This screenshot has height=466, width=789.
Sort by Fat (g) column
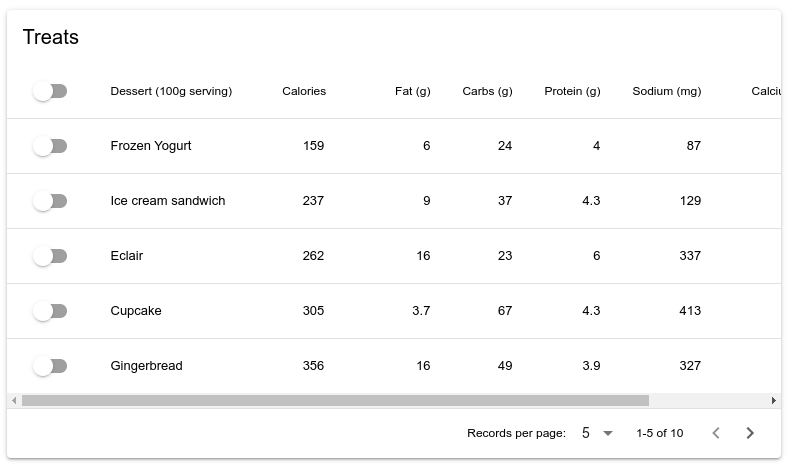(x=412, y=91)
